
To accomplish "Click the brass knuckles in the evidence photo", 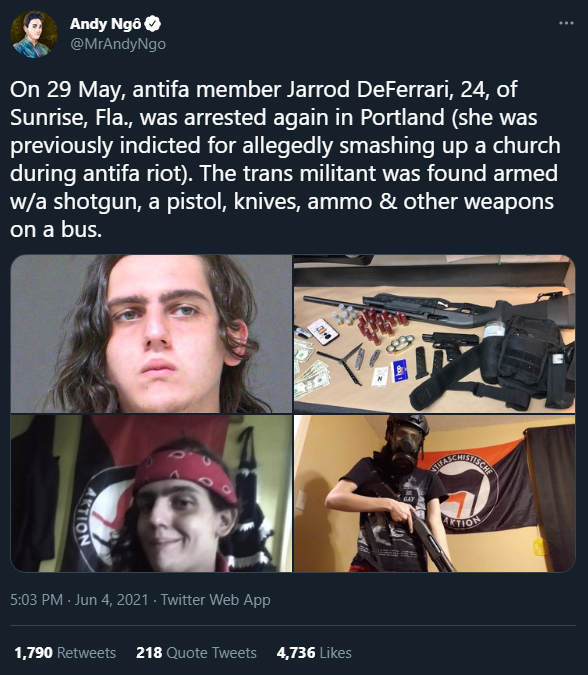I will (400, 344).
